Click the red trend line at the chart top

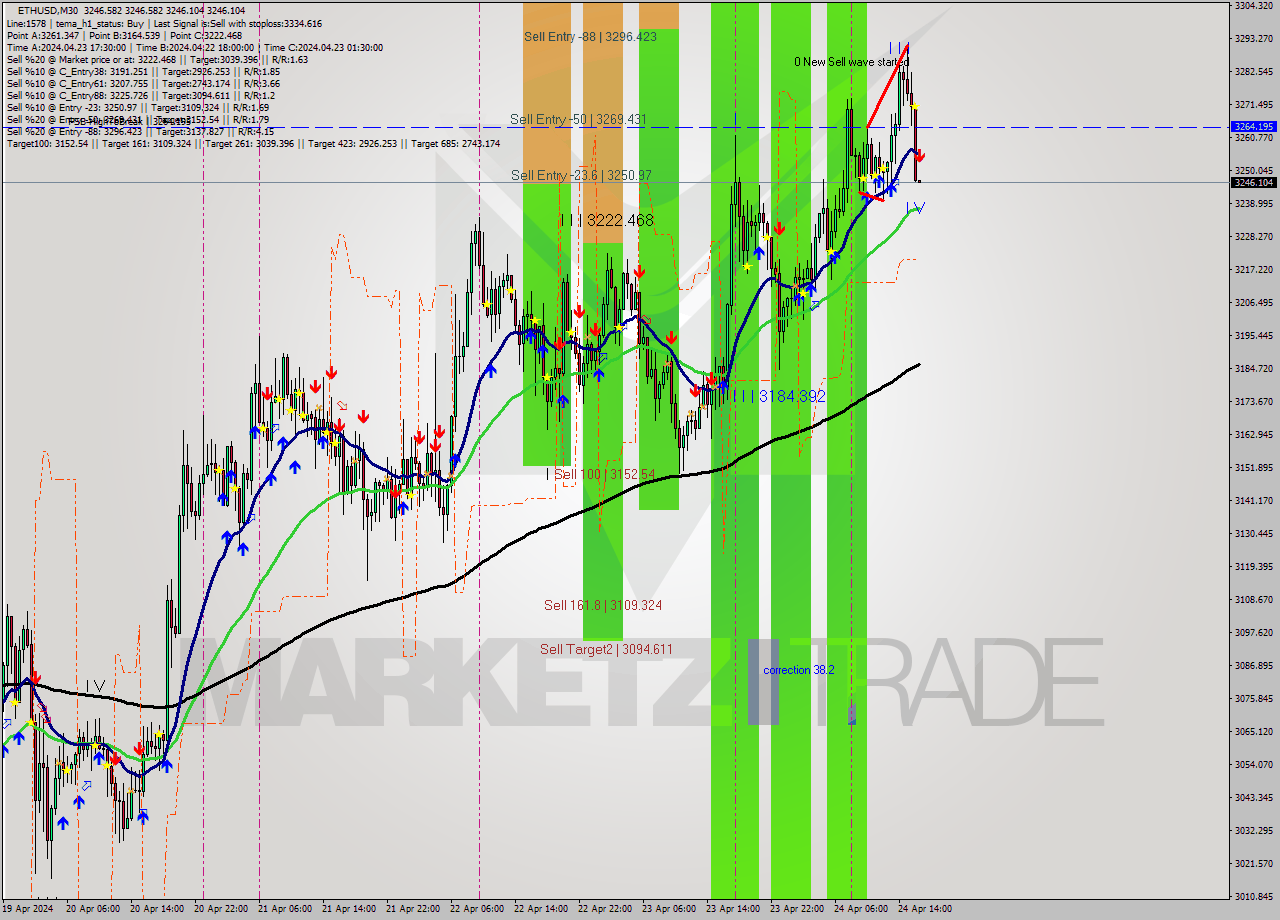pyautogui.click(x=888, y=85)
